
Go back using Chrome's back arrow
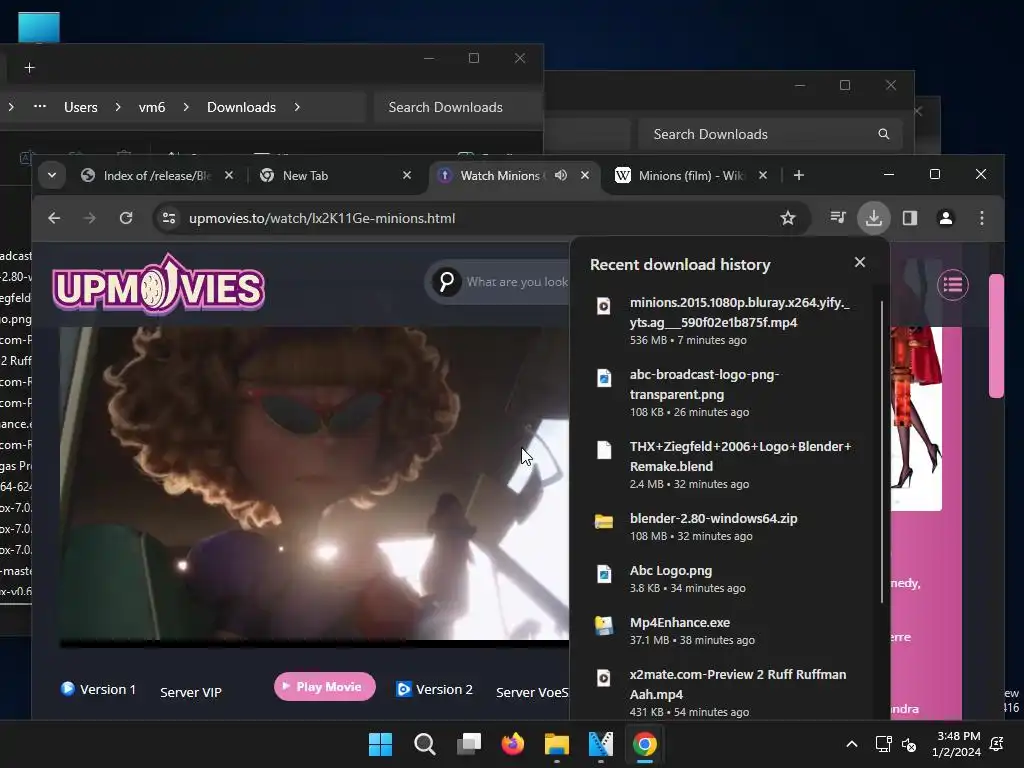[x=54, y=218]
